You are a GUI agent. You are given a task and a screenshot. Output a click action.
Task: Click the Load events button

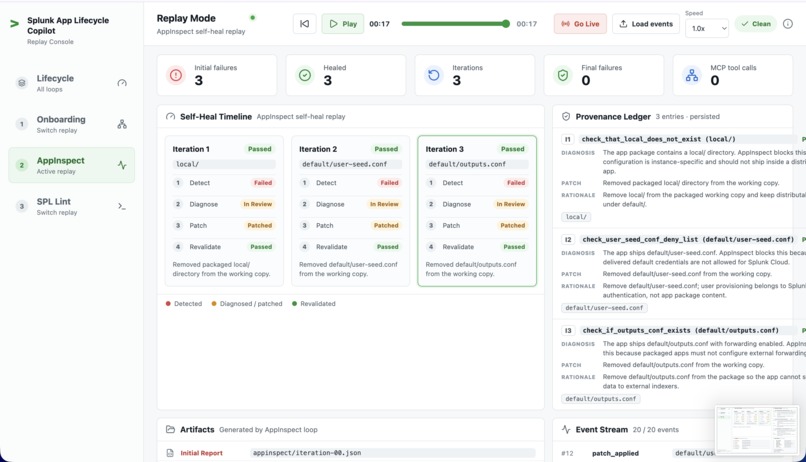point(646,24)
